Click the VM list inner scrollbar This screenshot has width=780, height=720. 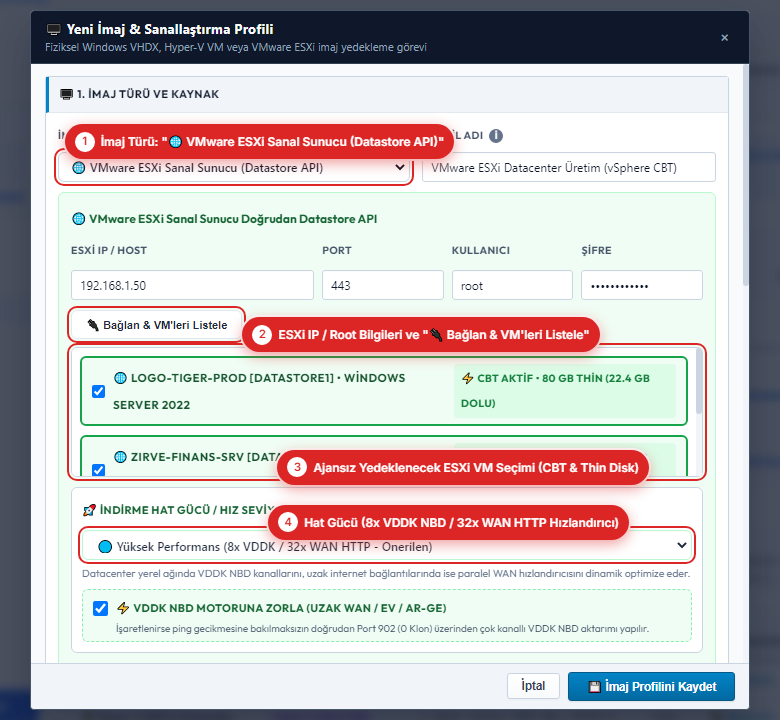pos(699,382)
